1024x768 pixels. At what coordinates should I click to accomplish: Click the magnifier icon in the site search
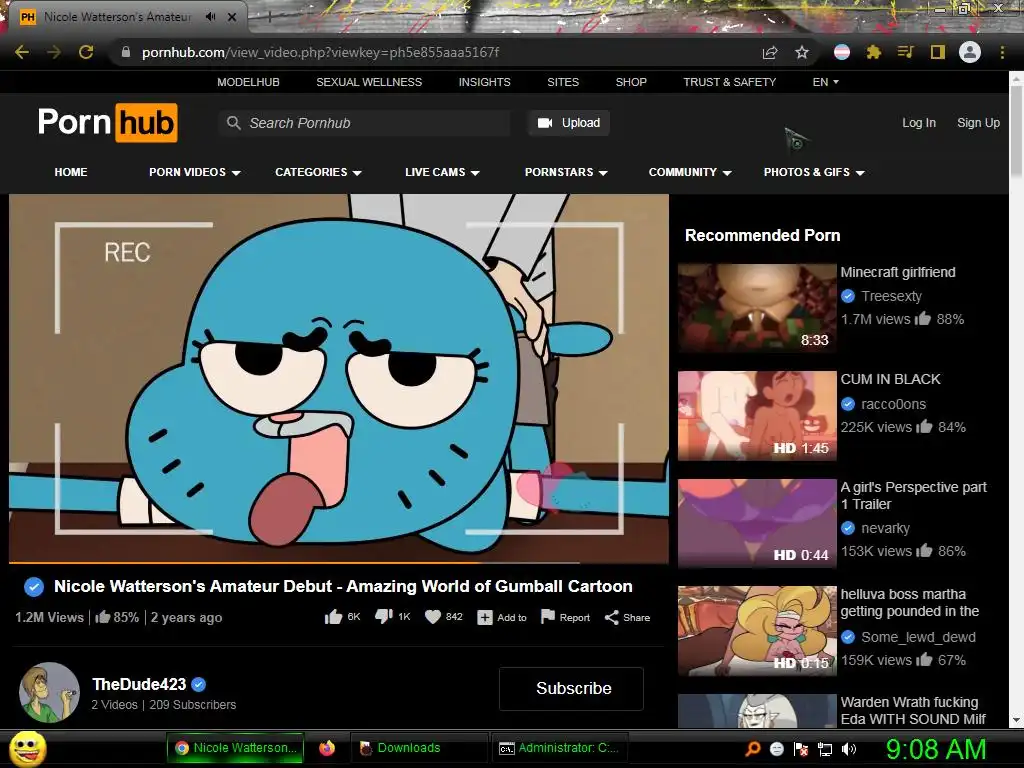pos(233,122)
